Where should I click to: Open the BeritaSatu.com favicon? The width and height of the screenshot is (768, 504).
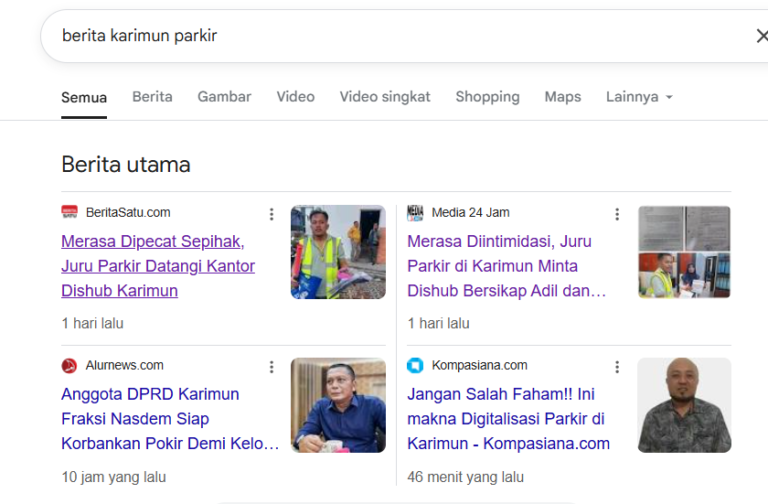[70, 212]
